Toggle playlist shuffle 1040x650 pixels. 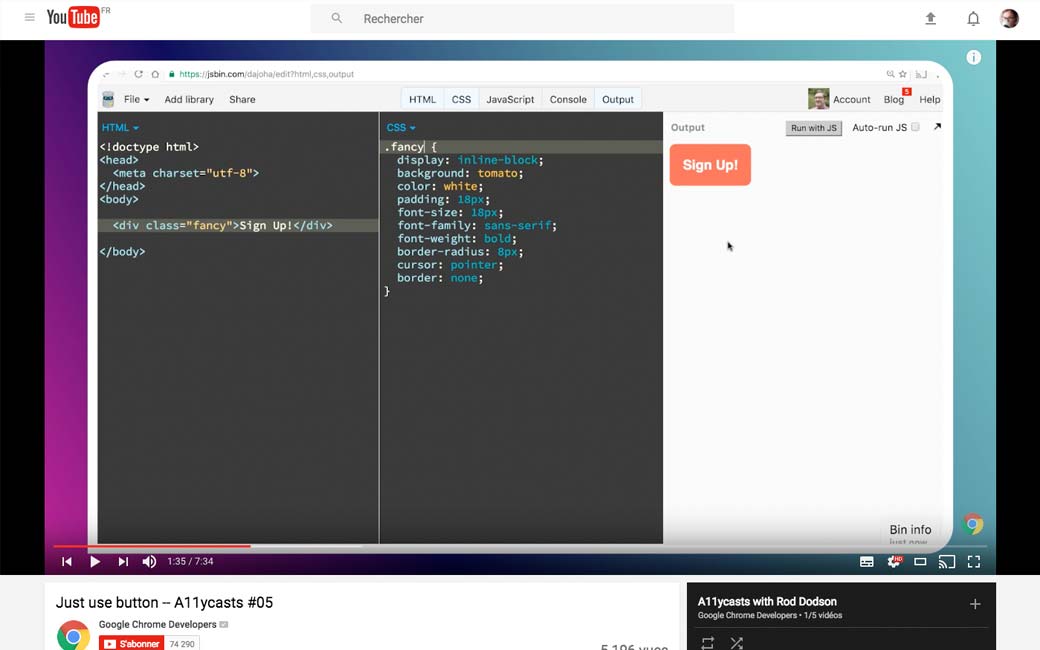(737, 643)
